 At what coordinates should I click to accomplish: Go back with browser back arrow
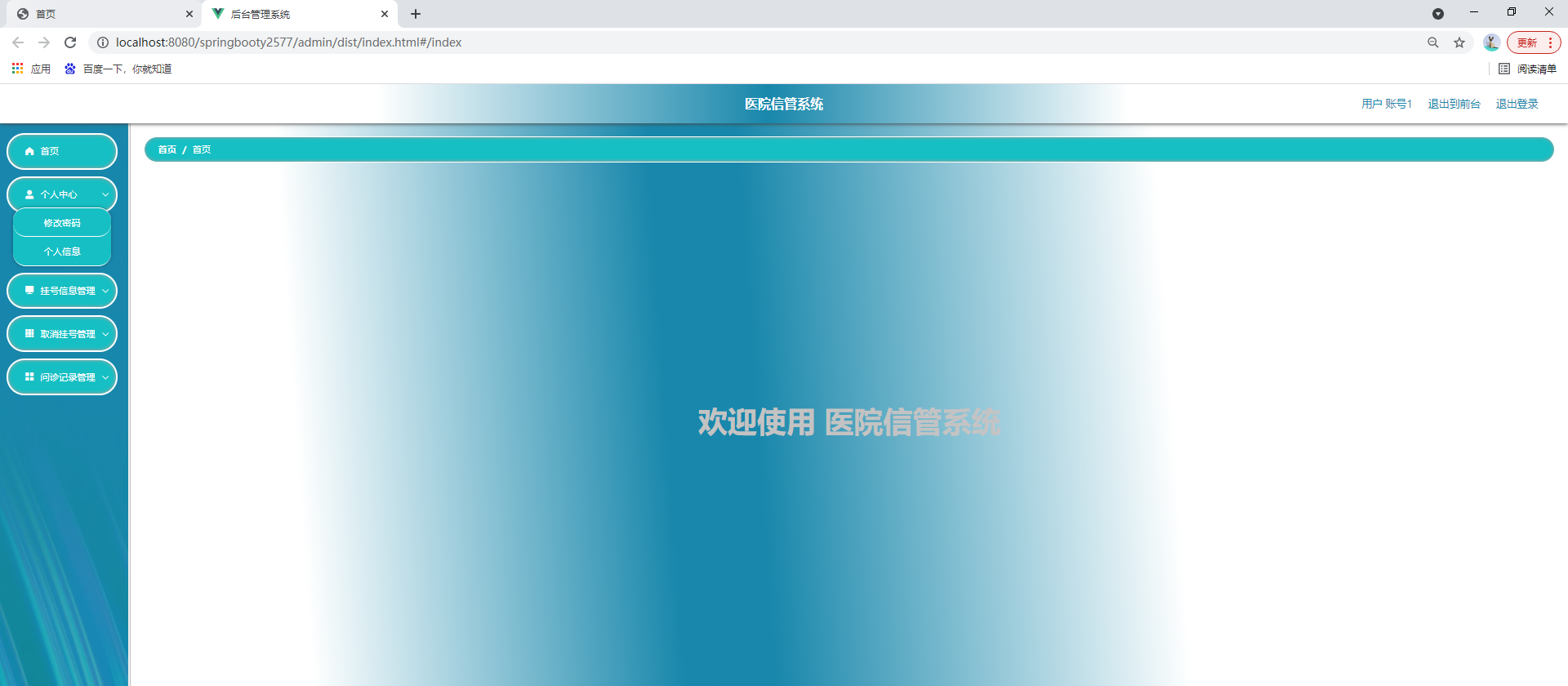click(18, 42)
